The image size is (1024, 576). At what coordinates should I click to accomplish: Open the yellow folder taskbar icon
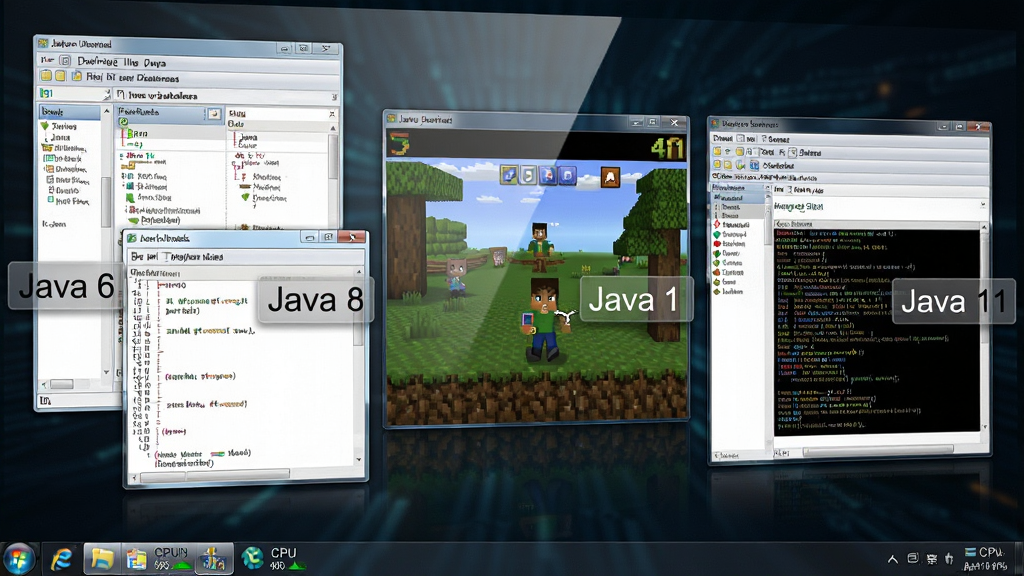(x=102, y=559)
